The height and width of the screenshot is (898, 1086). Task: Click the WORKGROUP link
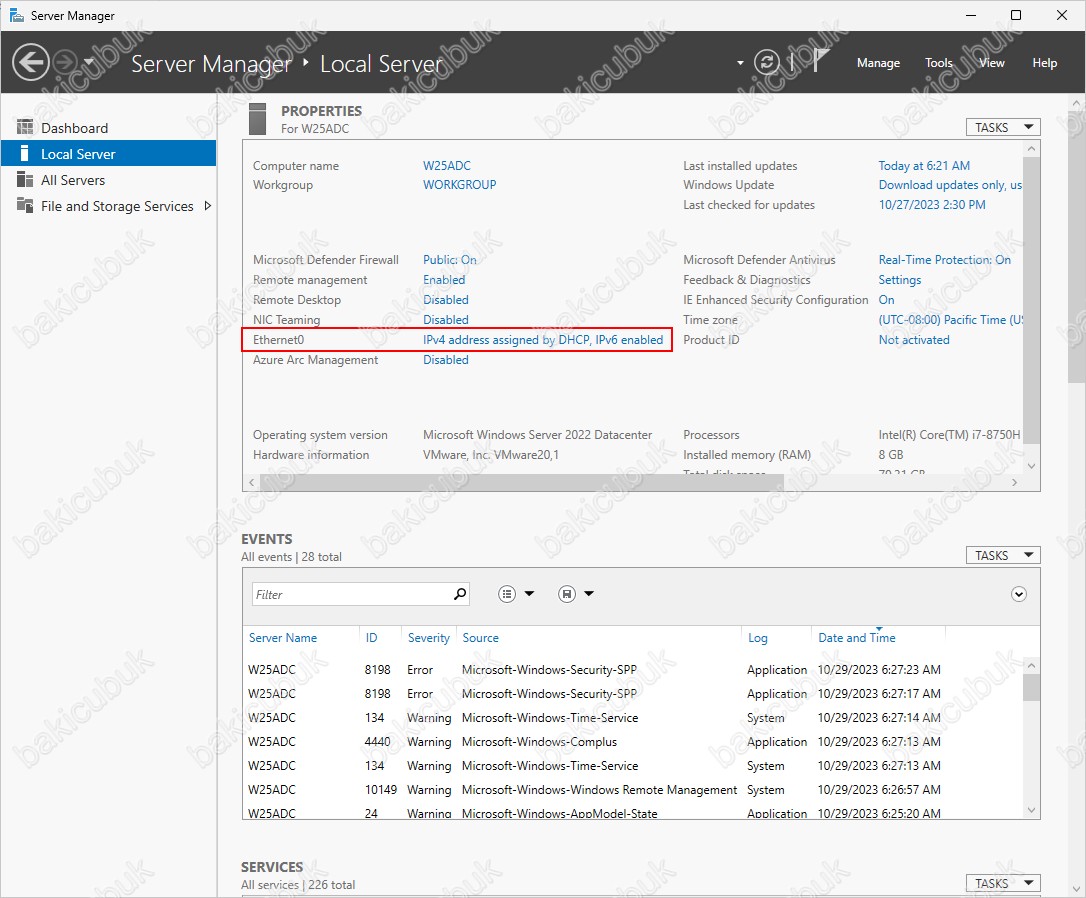[459, 185]
